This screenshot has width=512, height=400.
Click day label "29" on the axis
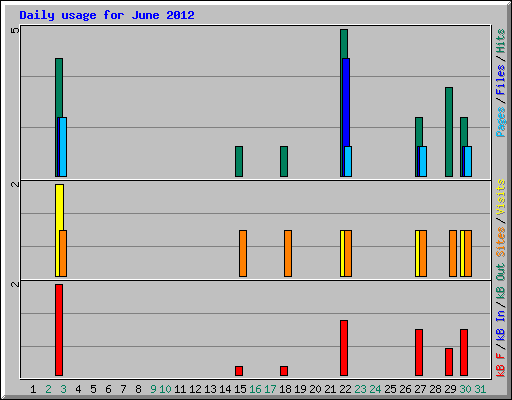click(450, 389)
